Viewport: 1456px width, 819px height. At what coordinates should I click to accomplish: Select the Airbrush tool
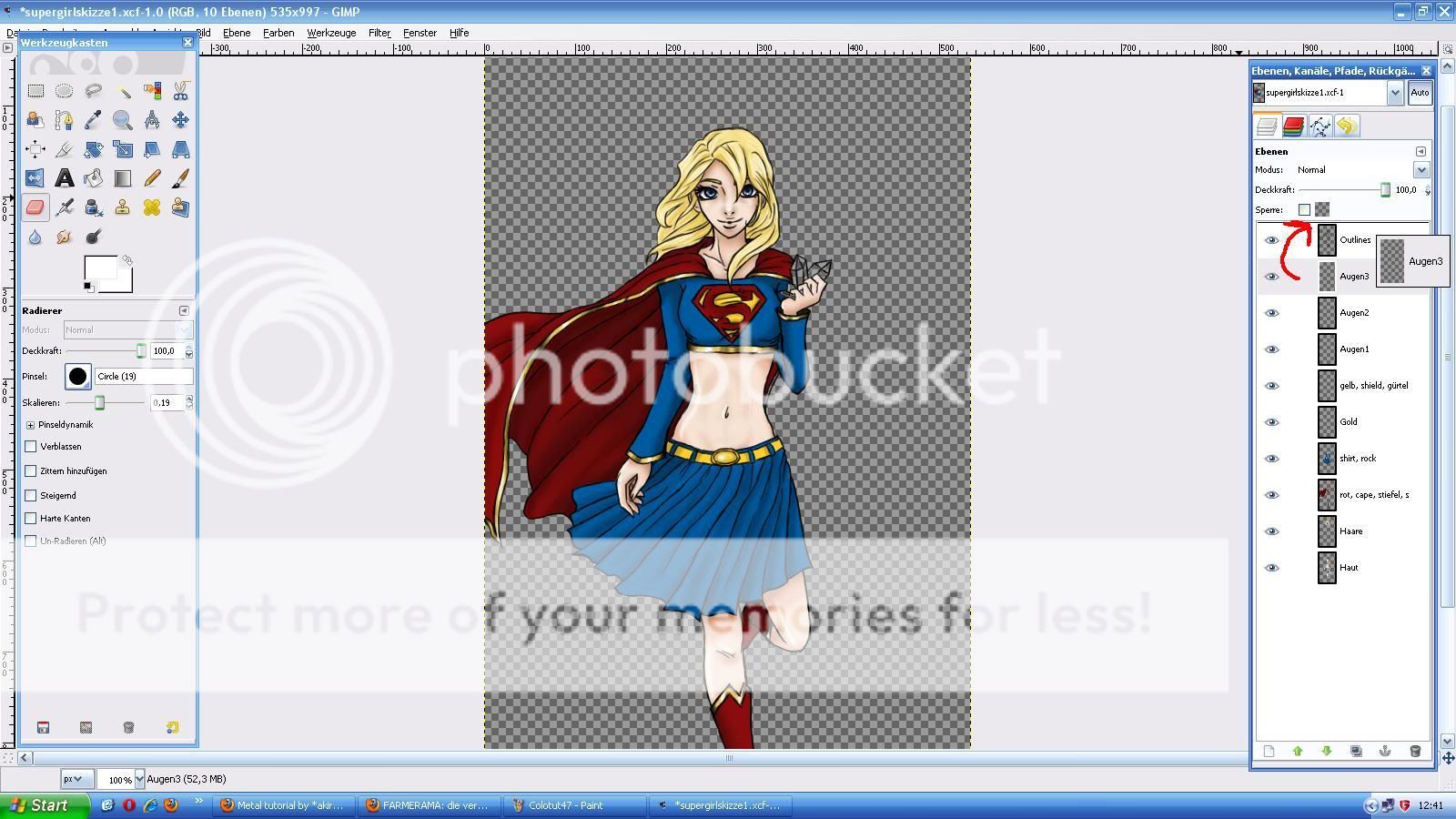(x=65, y=207)
